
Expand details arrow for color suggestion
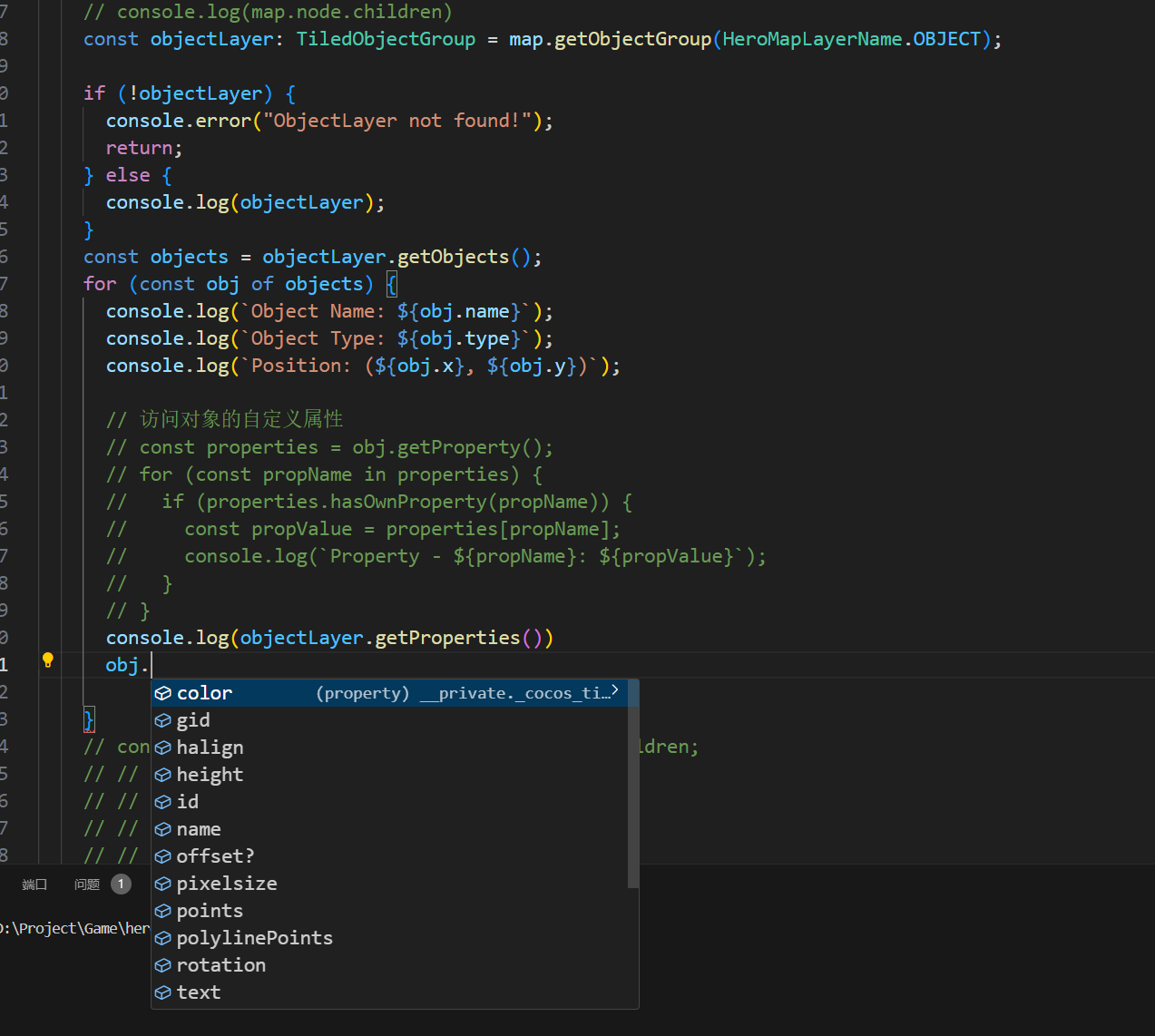[x=615, y=691]
